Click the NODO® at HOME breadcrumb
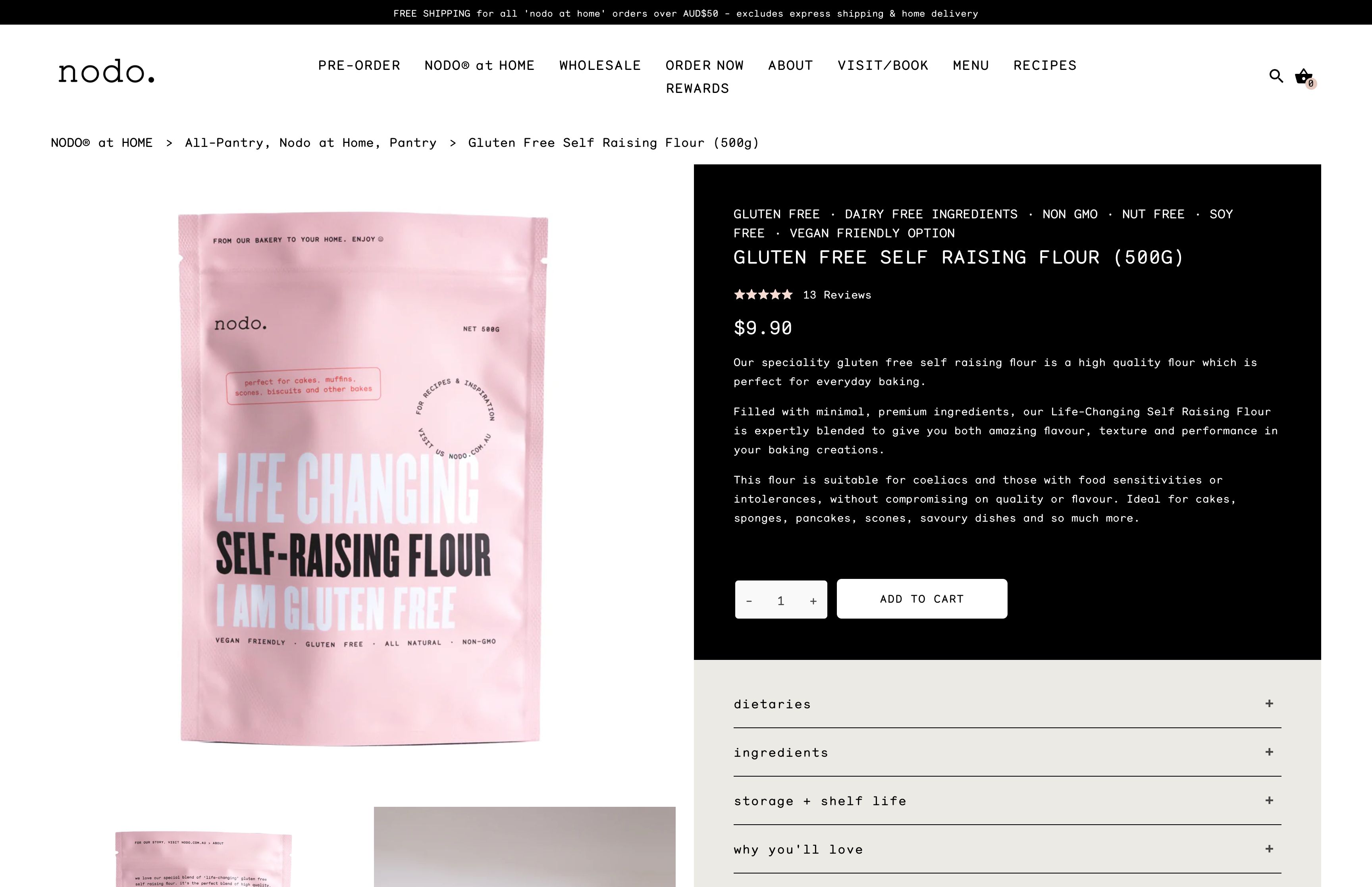The width and height of the screenshot is (1372, 887). [x=102, y=143]
